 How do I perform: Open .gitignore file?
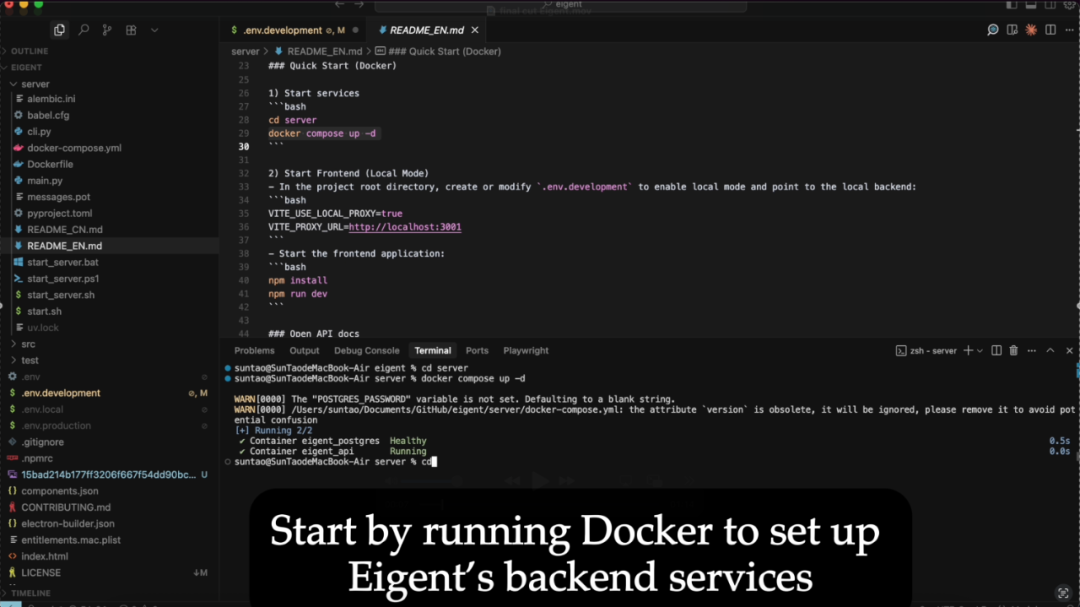coord(42,442)
